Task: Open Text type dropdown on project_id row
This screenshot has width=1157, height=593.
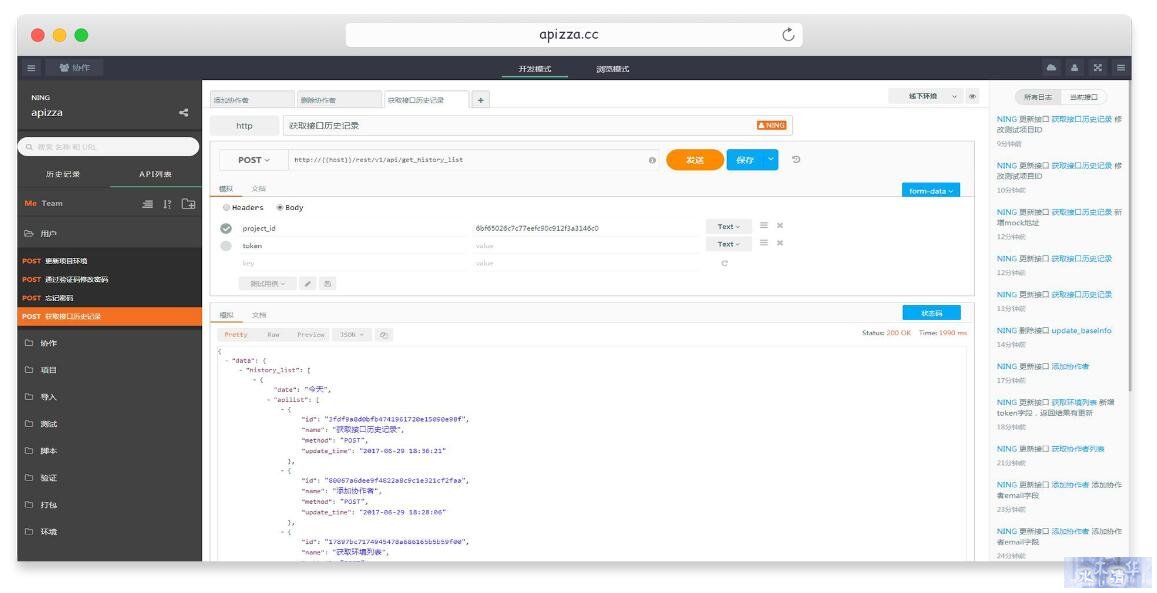Action: pos(728,227)
